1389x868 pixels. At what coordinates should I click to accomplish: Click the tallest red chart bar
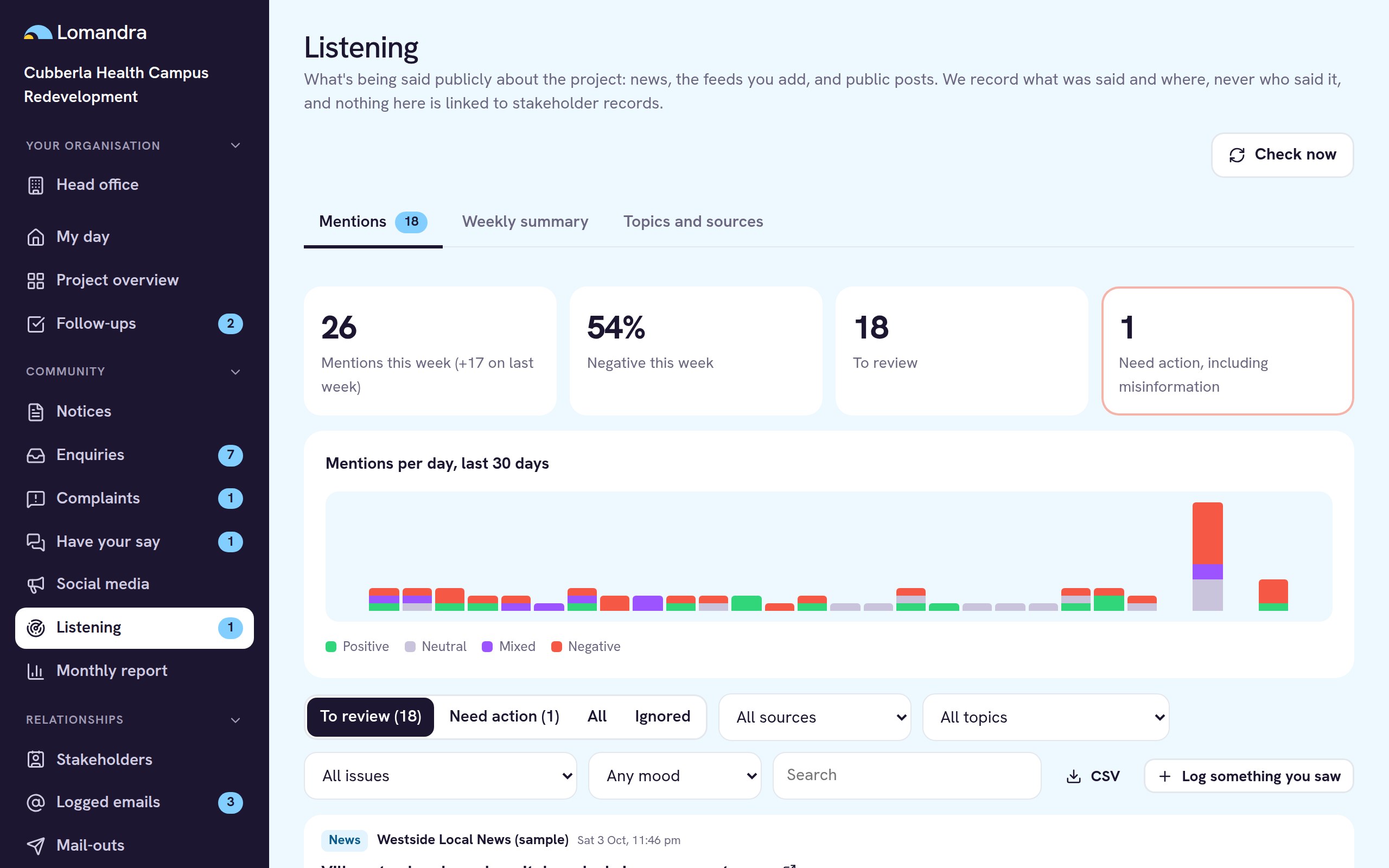coord(1207,533)
